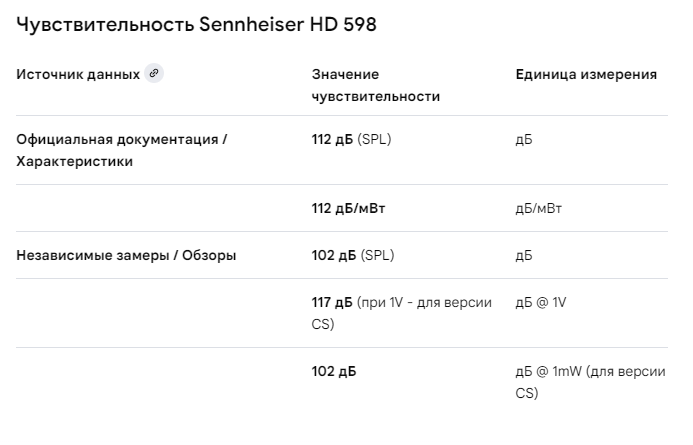Click the дБ @ 1V unit cell
Image resolution: width=693 pixels, height=445 pixels.
click(541, 302)
